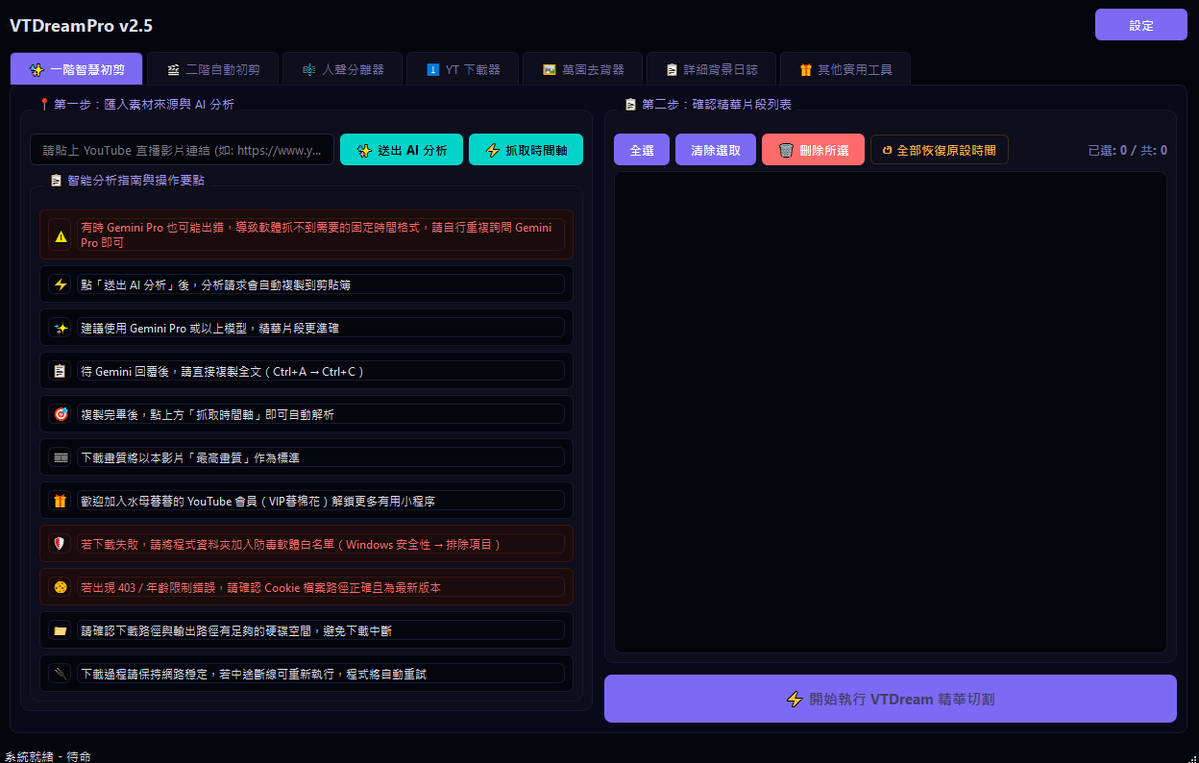Go to the 其他實用工具 tab
The height and width of the screenshot is (763, 1199).
pyautogui.click(x=845, y=70)
